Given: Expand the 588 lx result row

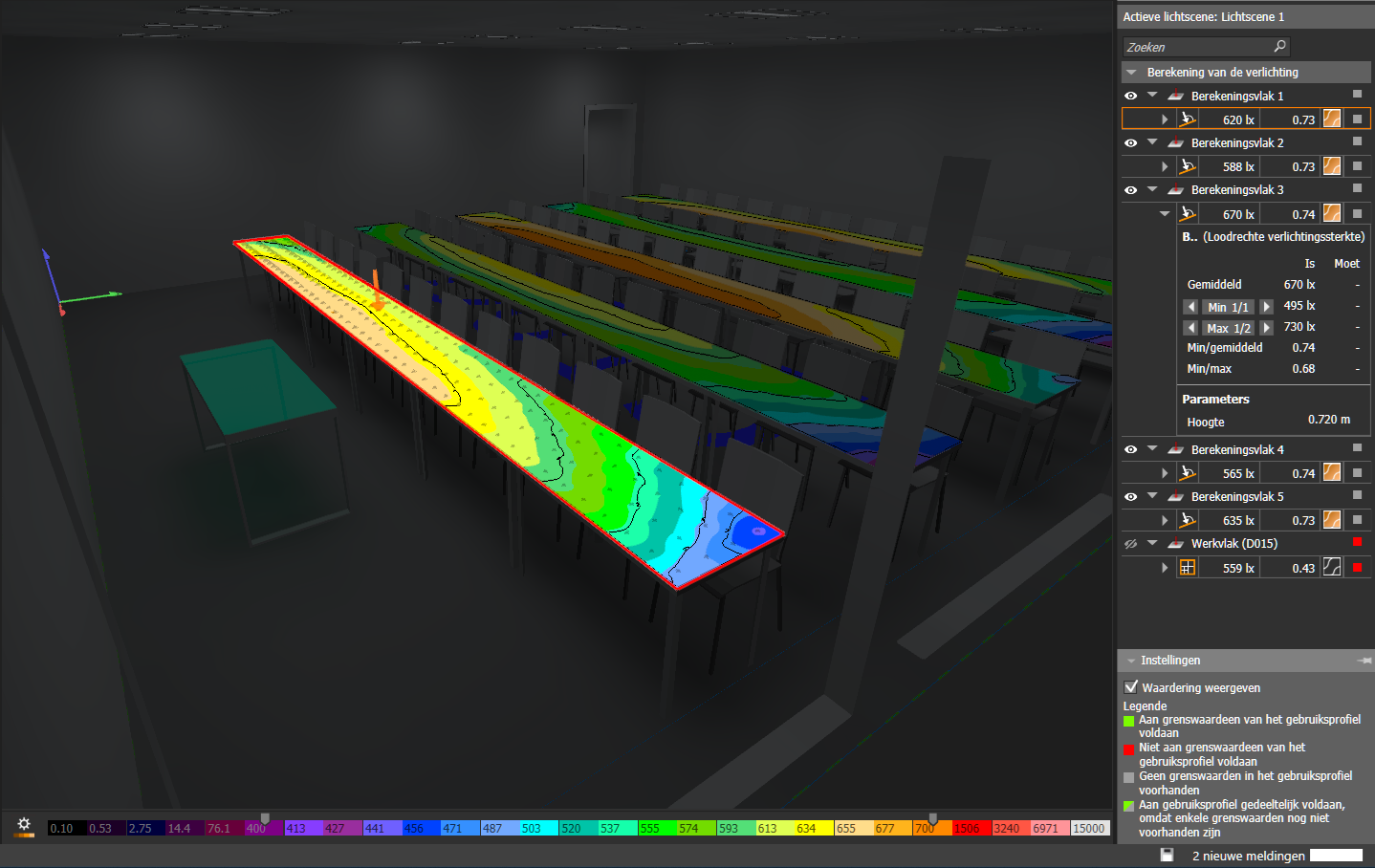Looking at the screenshot, I should pyautogui.click(x=1165, y=166).
